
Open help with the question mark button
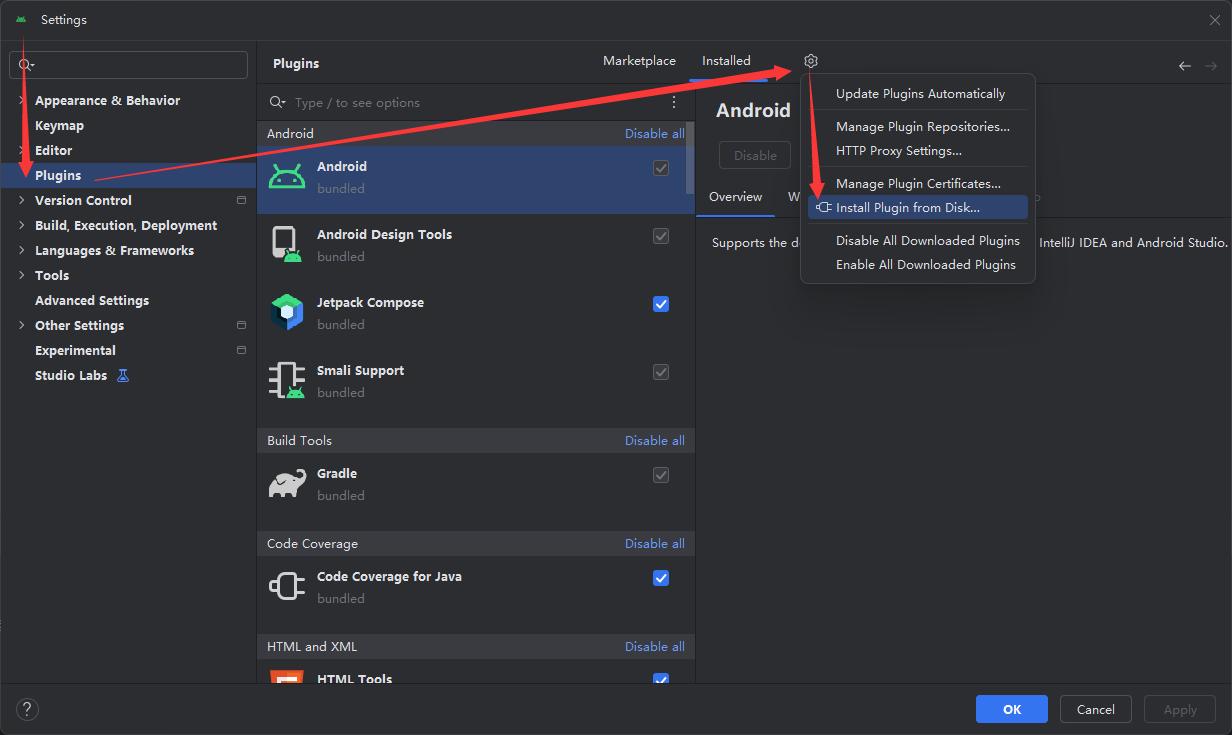(27, 710)
